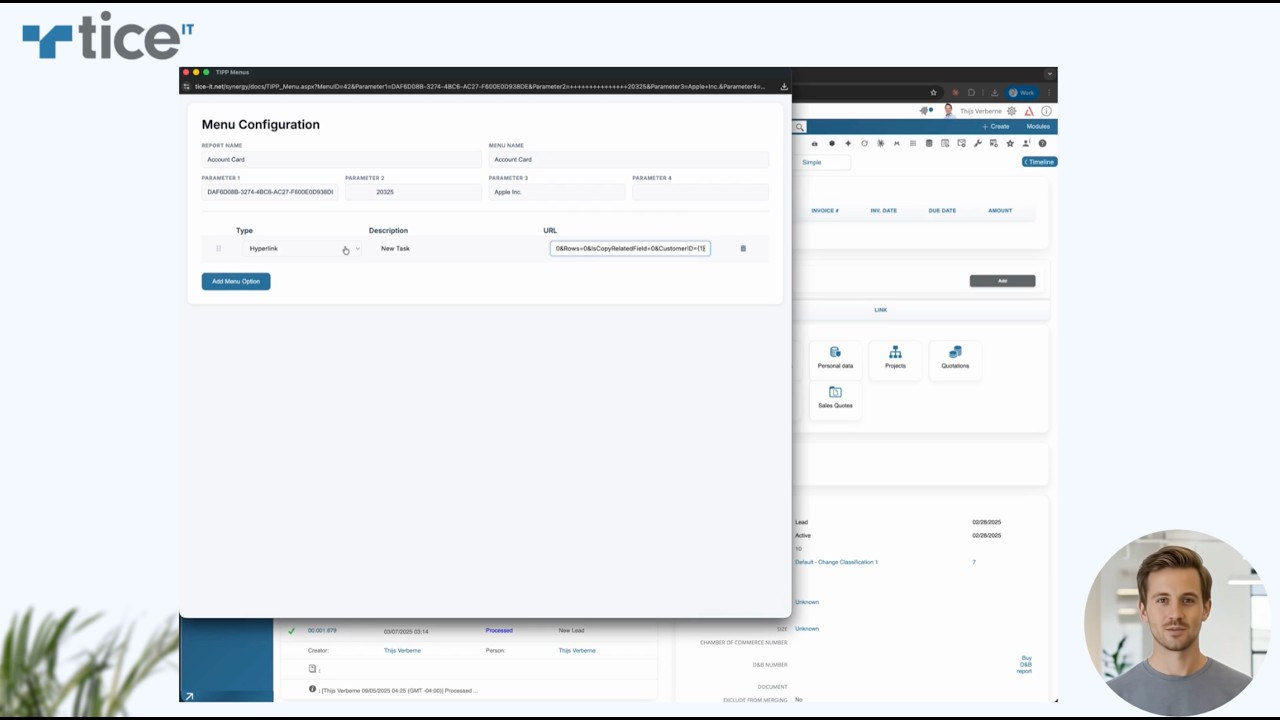1280x720 pixels.
Task: Click the Report Name field
Action: (x=341, y=159)
